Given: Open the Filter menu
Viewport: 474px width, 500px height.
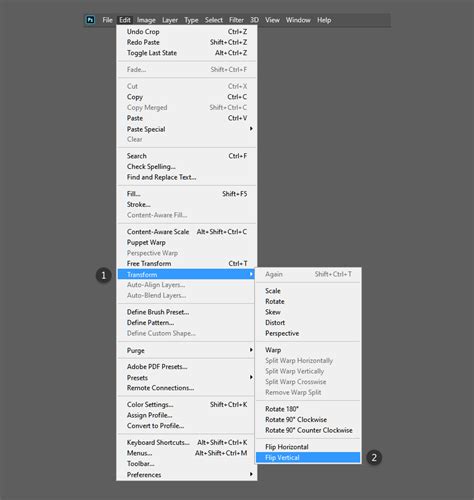Looking at the screenshot, I should [236, 20].
